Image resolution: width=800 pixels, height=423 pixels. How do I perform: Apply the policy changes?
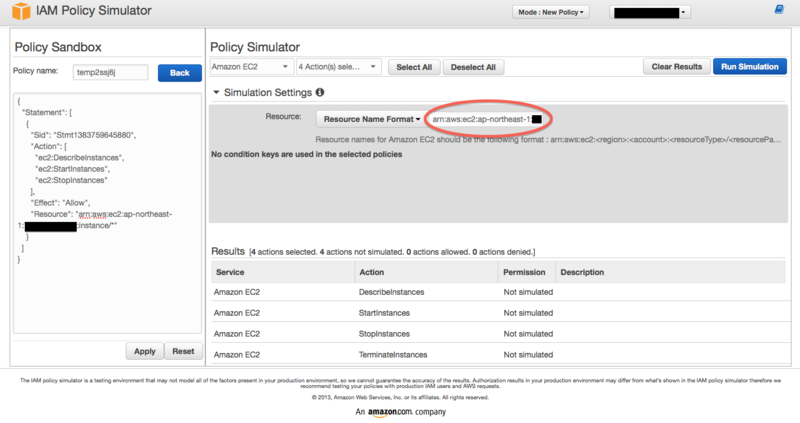[145, 351]
